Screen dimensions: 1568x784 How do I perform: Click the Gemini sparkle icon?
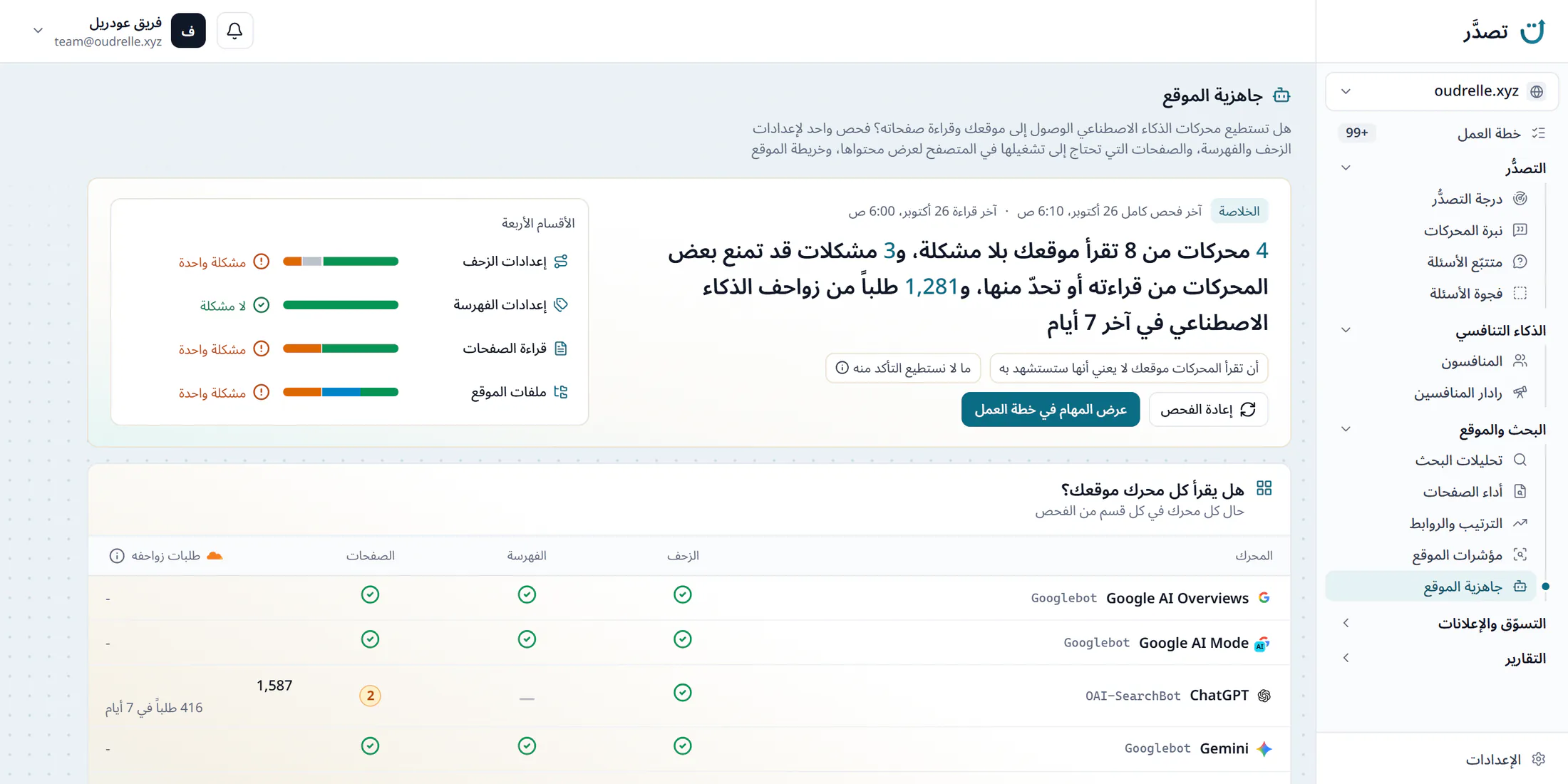click(1264, 748)
